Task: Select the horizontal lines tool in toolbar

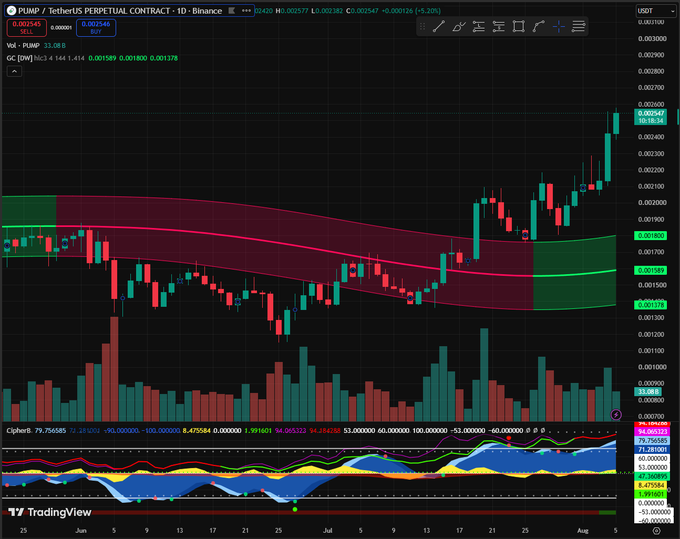Action: (579, 26)
